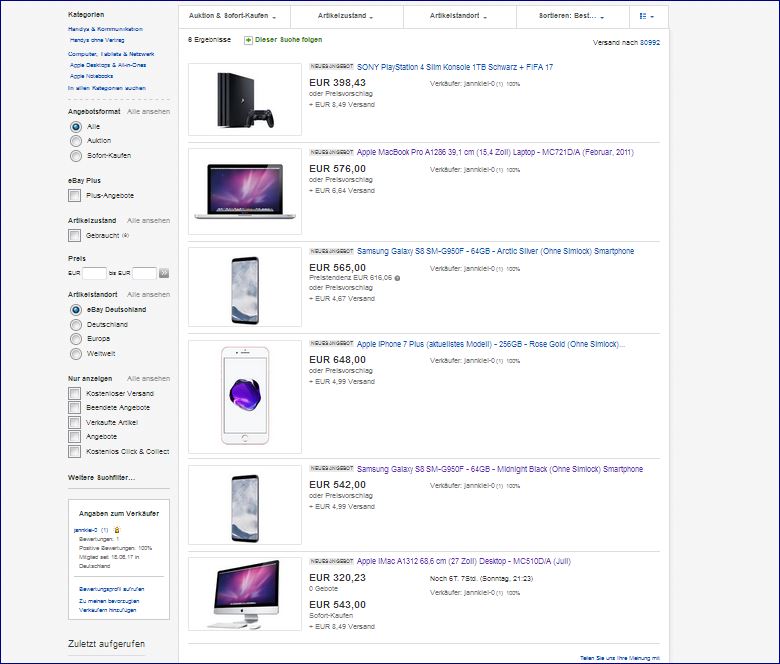Open Handys ohne Vertrag category

coord(97,40)
